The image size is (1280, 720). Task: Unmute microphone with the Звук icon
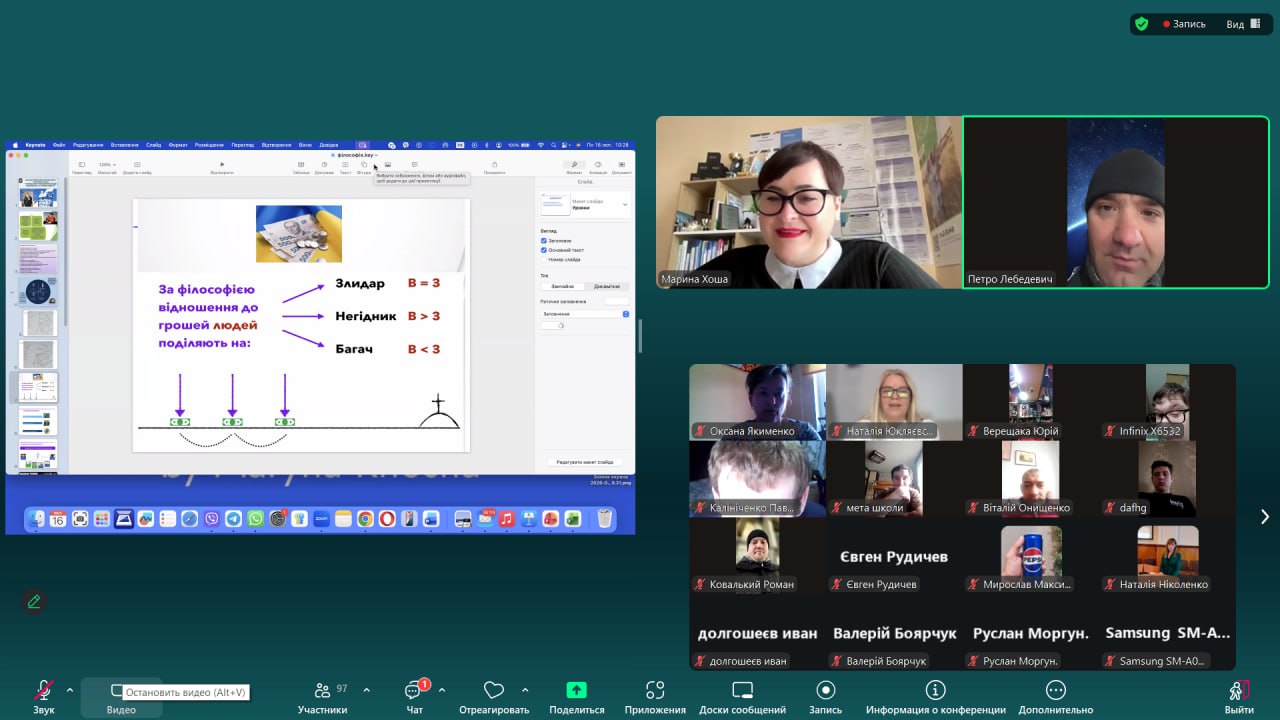43,691
